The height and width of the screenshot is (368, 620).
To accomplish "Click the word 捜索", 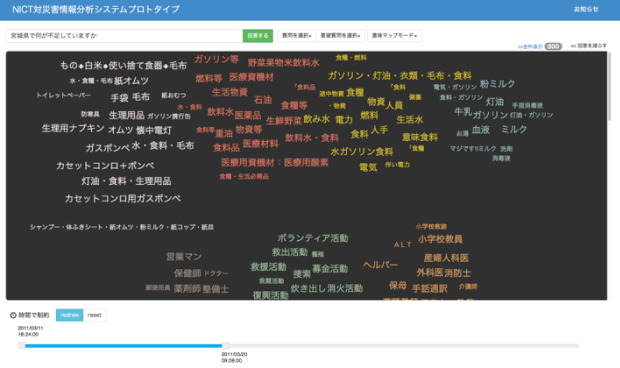I will click(x=302, y=274).
